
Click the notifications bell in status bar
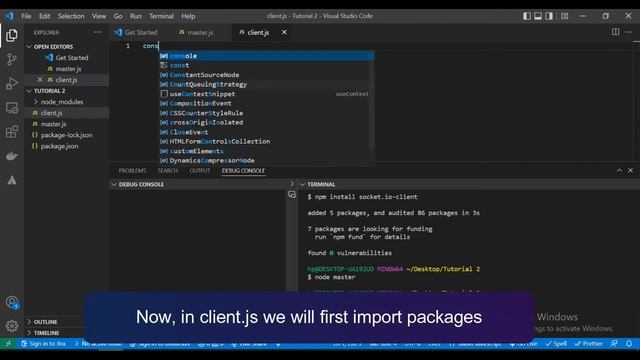(629, 344)
